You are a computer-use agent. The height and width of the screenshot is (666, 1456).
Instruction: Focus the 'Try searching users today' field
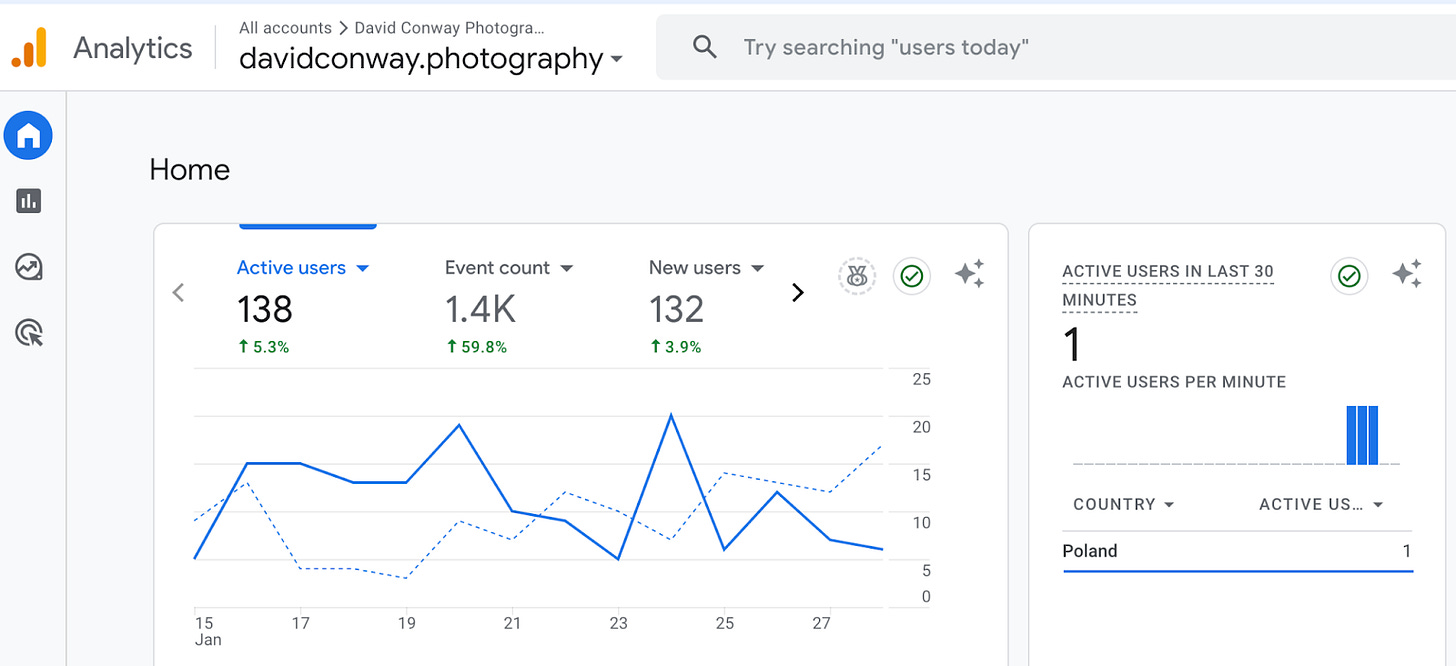pos(1056,47)
